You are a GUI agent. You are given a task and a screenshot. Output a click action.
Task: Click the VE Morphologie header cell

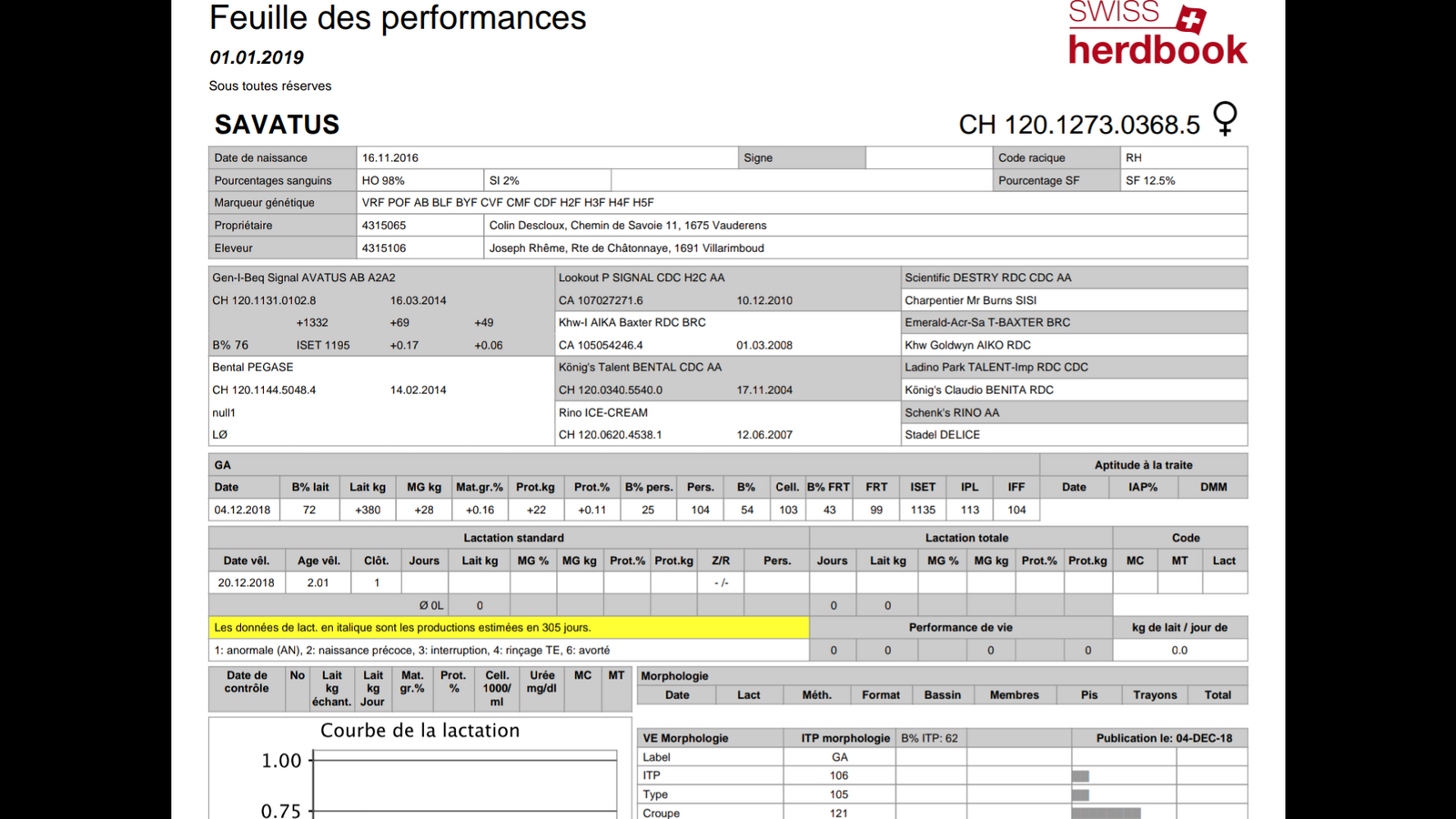(x=685, y=738)
